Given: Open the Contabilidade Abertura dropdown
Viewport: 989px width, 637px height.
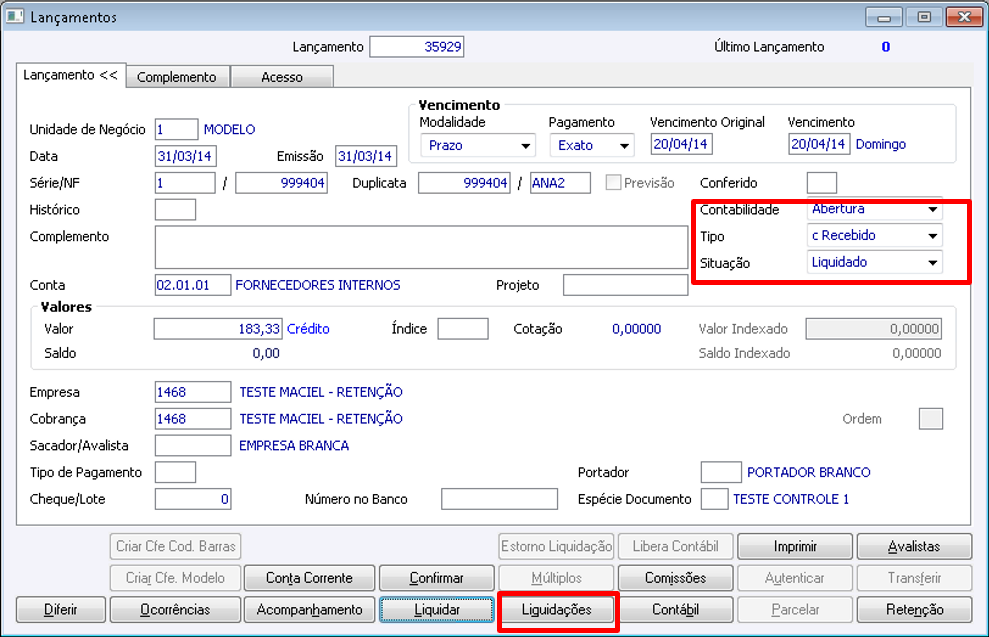Looking at the screenshot, I should [874, 209].
